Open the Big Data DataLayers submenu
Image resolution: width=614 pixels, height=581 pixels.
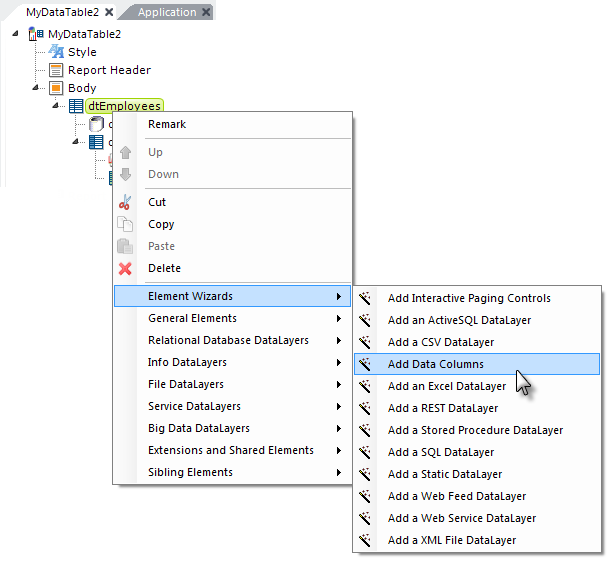pyautogui.click(x=232, y=428)
